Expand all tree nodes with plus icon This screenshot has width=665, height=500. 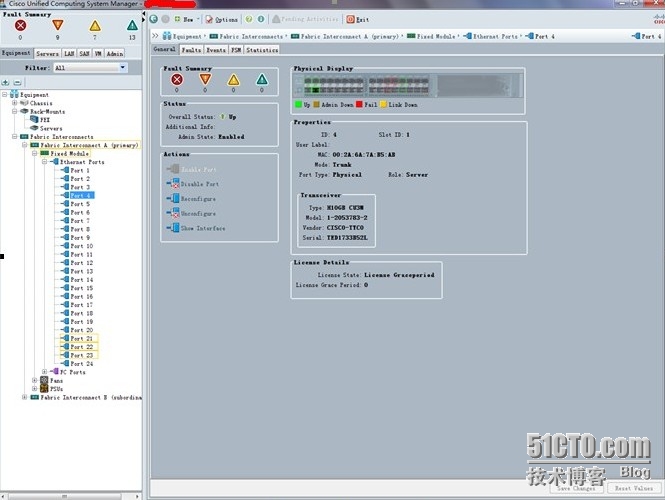[6, 82]
